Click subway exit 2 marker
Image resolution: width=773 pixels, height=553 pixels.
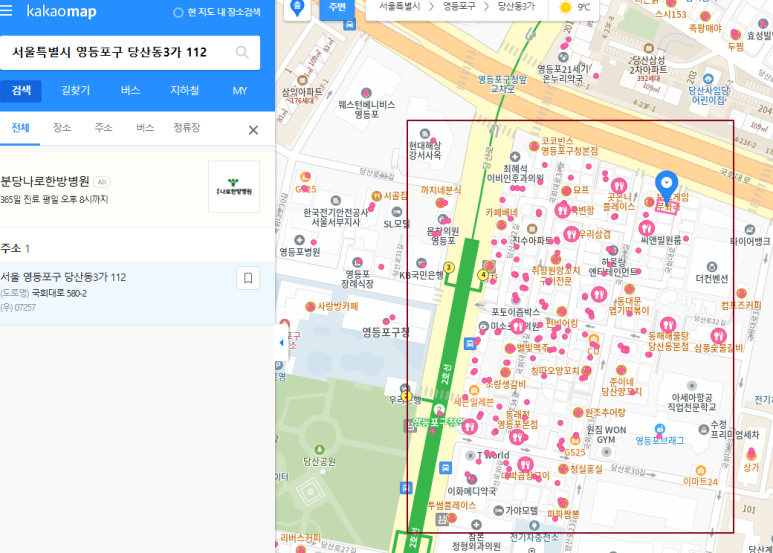(x=407, y=396)
